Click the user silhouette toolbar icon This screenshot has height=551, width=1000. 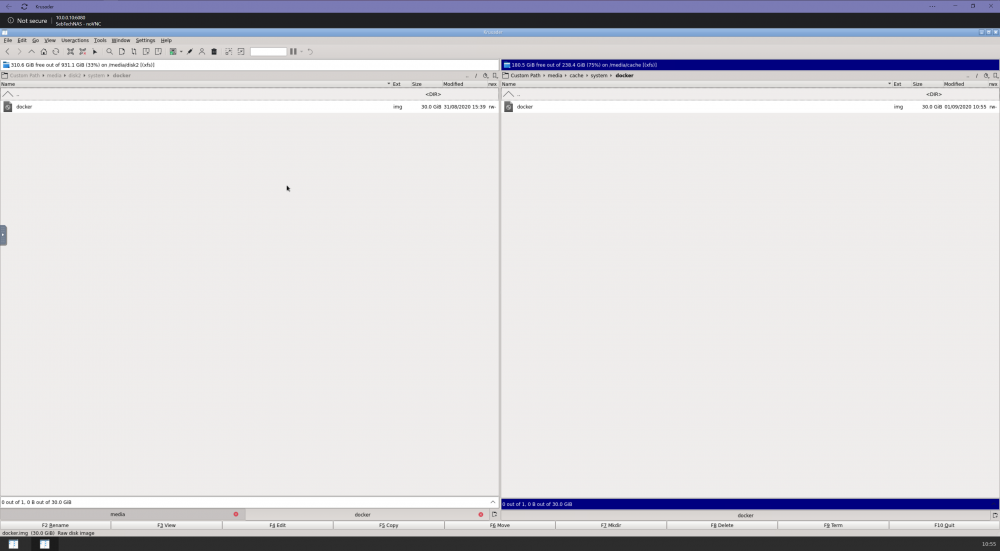coord(202,52)
